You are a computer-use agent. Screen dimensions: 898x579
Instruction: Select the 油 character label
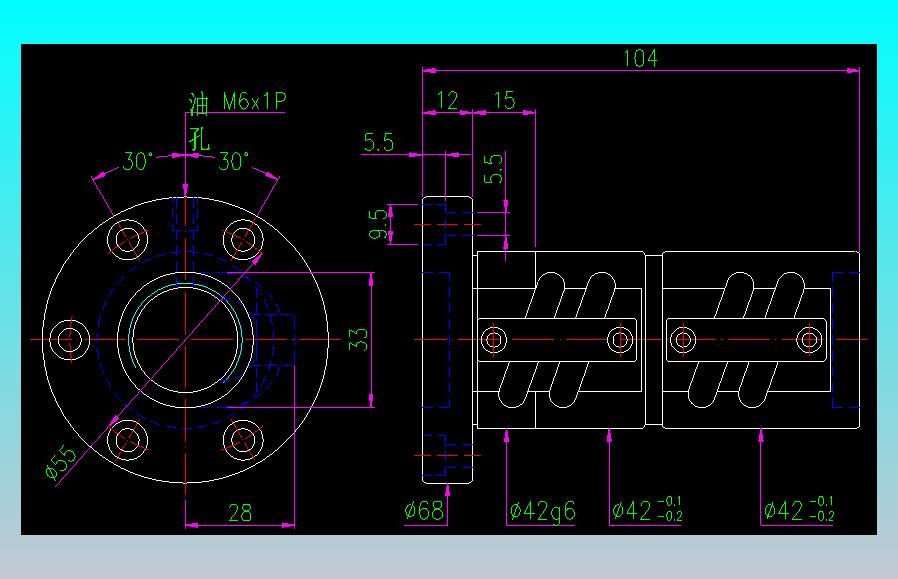pyautogui.click(x=199, y=103)
